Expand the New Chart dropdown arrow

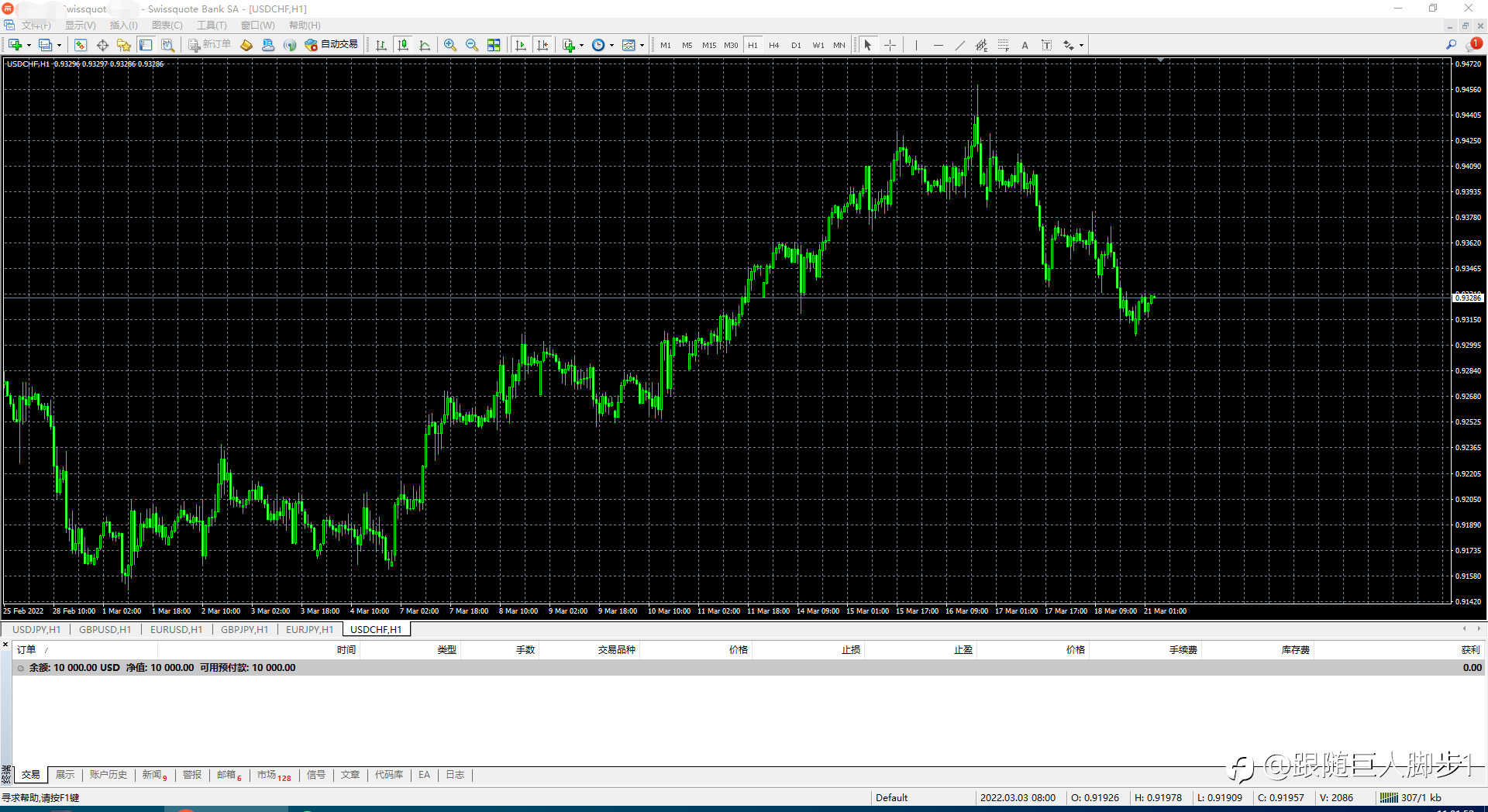(x=29, y=45)
